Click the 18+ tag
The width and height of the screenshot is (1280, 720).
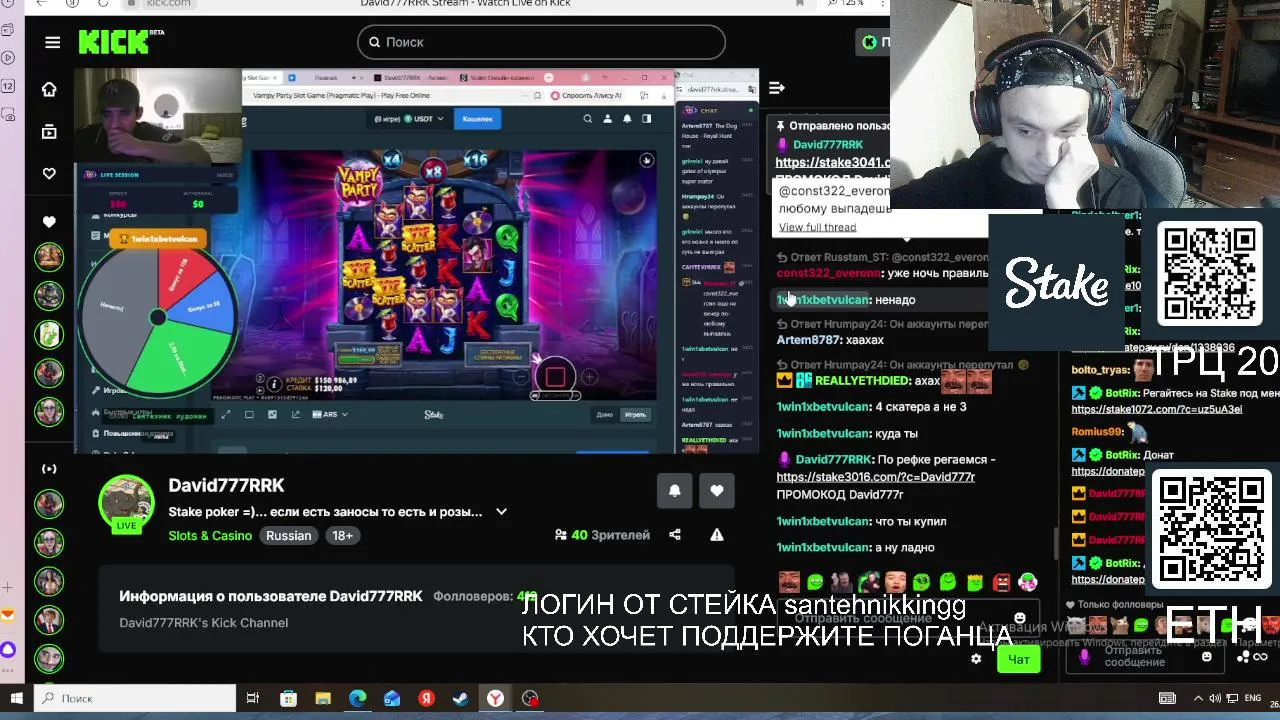click(x=342, y=536)
